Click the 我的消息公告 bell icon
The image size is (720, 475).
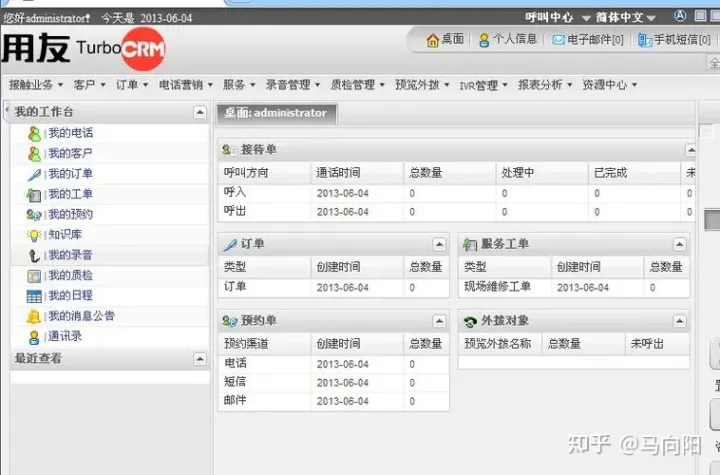34,317
